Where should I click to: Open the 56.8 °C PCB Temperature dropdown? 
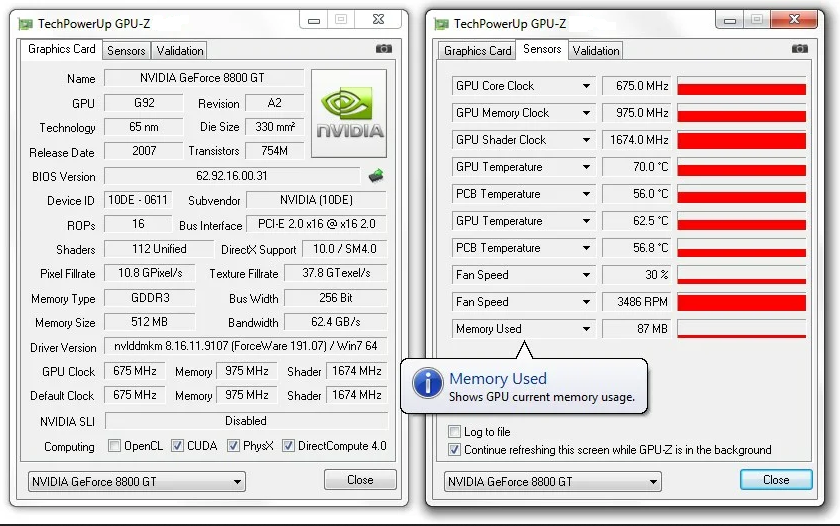tap(586, 248)
